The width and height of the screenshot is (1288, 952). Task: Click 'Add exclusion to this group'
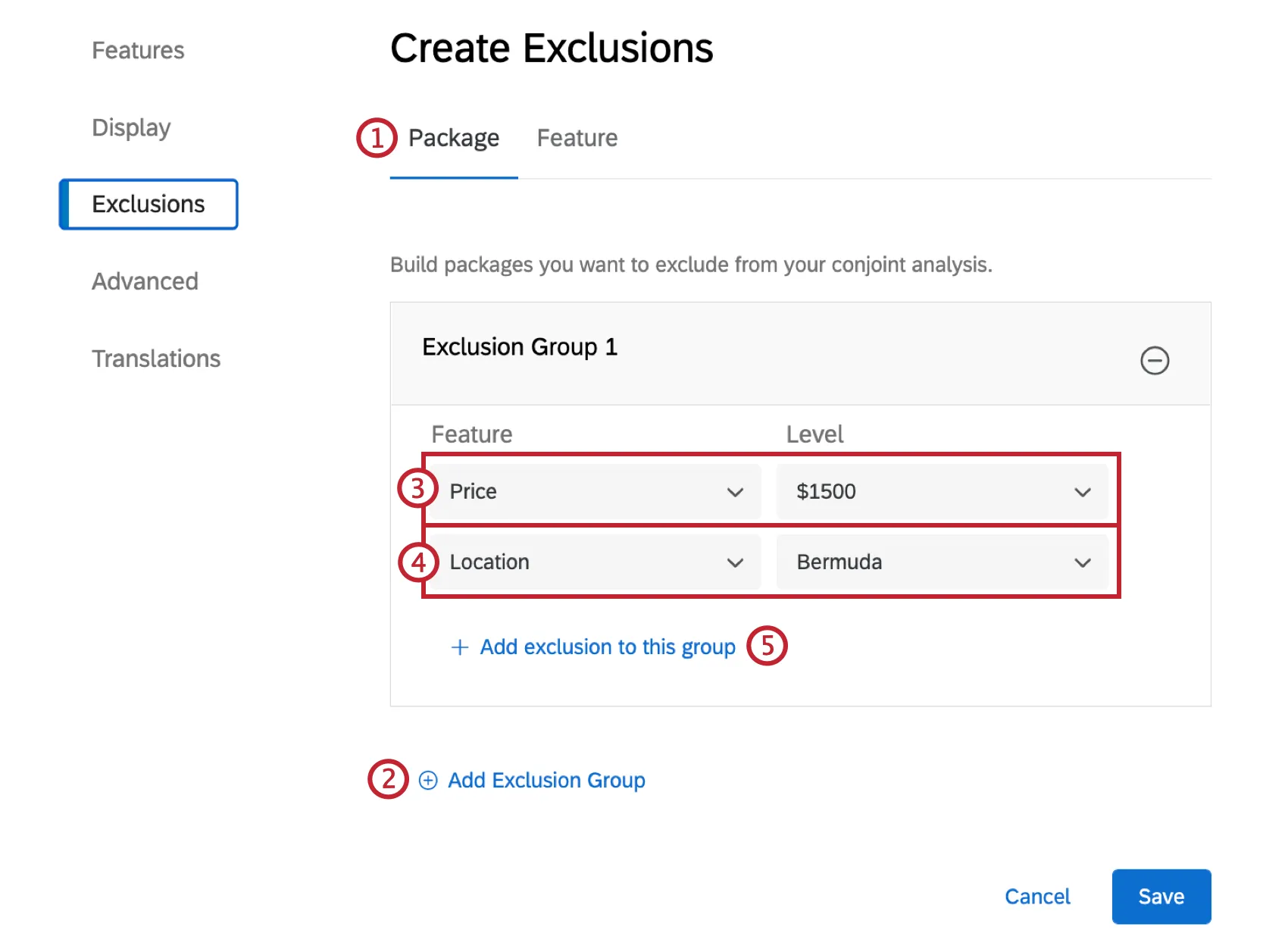pos(607,647)
